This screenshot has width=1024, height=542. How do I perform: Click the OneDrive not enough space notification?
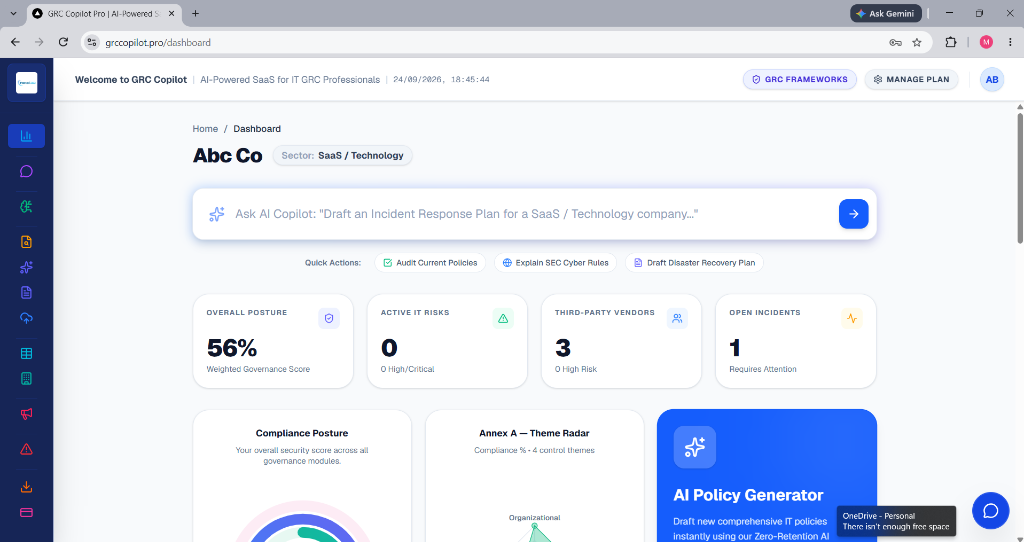[x=897, y=521]
